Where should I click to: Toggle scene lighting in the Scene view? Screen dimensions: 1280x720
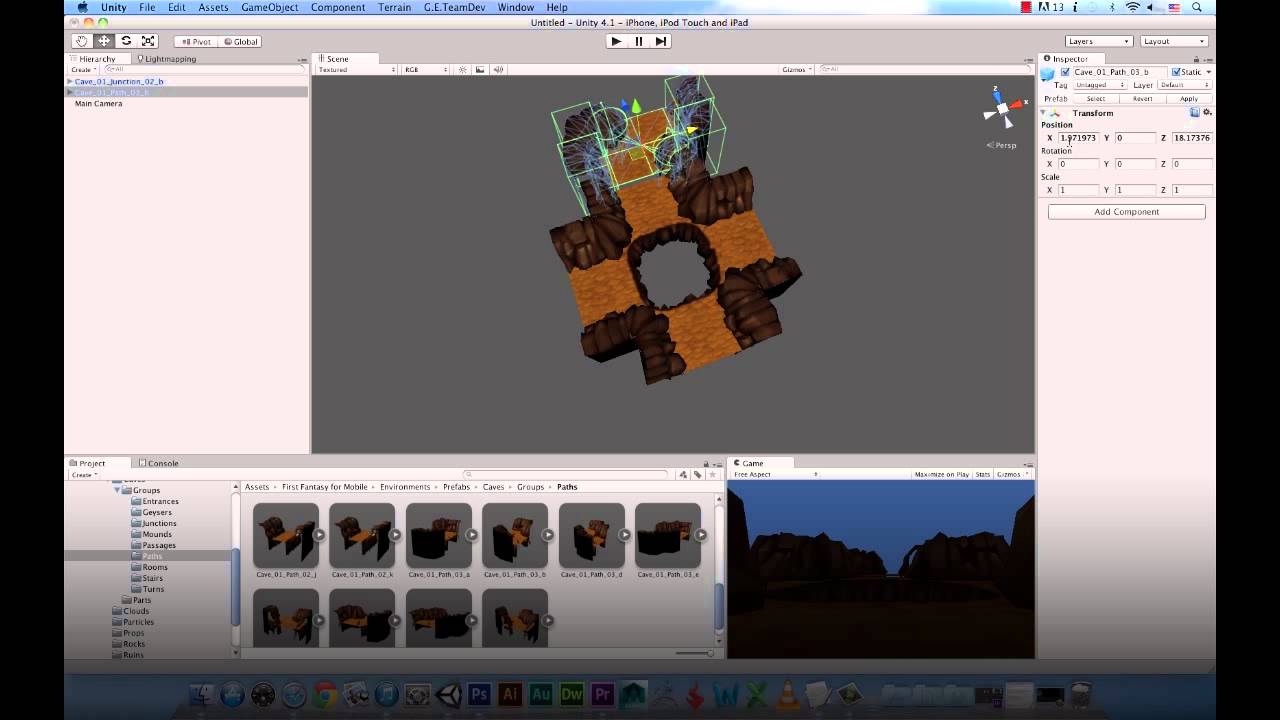click(x=462, y=70)
